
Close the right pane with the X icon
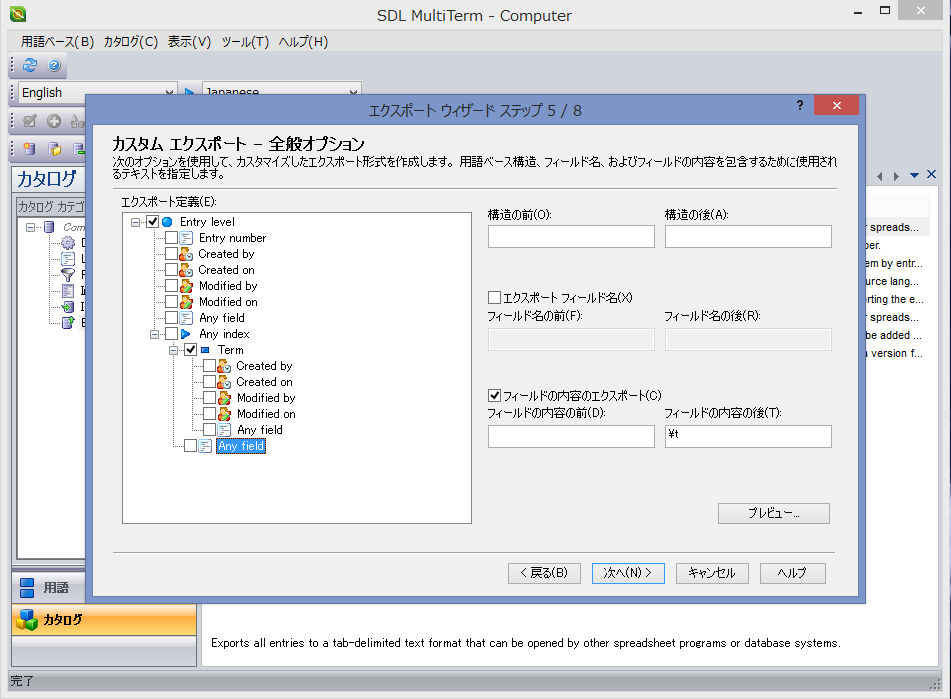(932, 175)
